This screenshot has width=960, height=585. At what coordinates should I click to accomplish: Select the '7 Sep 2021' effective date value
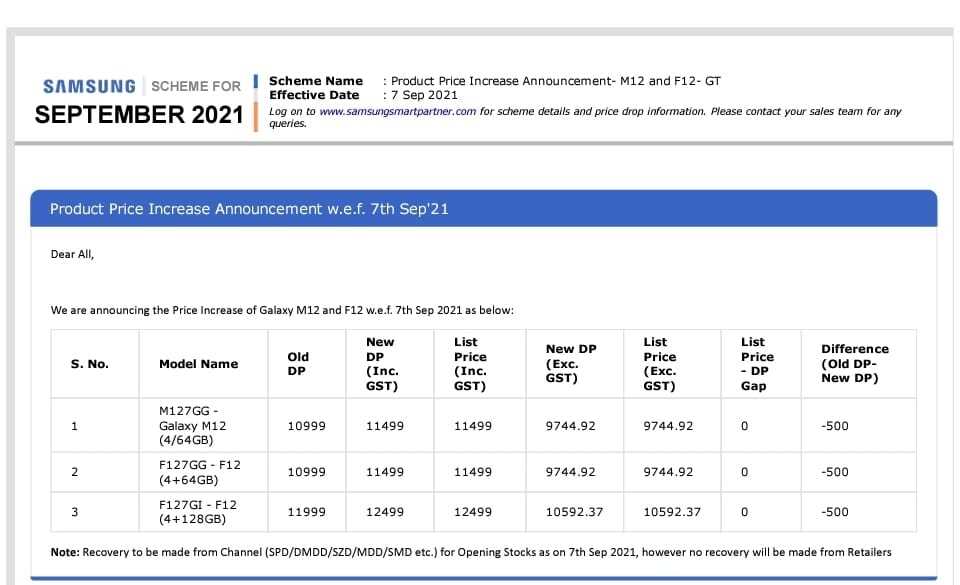pos(424,95)
